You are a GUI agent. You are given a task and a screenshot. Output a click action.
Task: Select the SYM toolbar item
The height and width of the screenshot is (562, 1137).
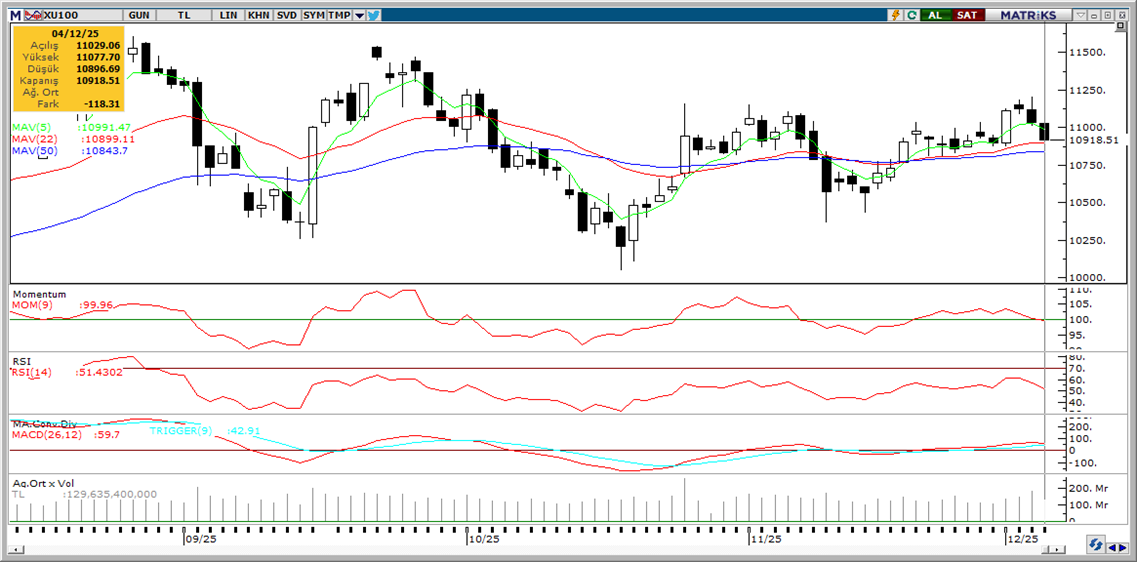click(x=313, y=15)
